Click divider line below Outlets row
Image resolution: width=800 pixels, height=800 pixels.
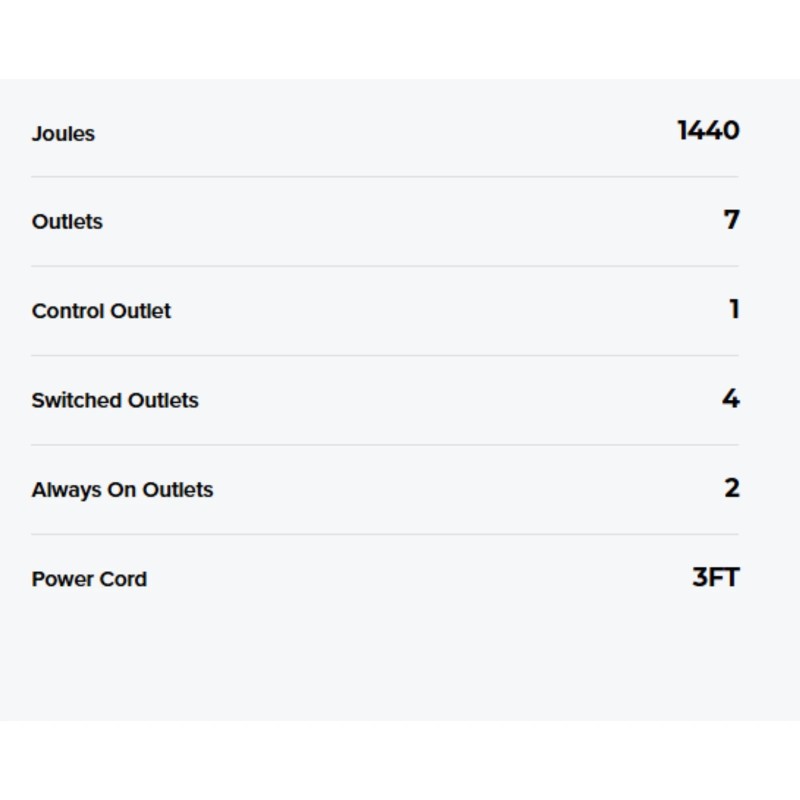[385, 266]
